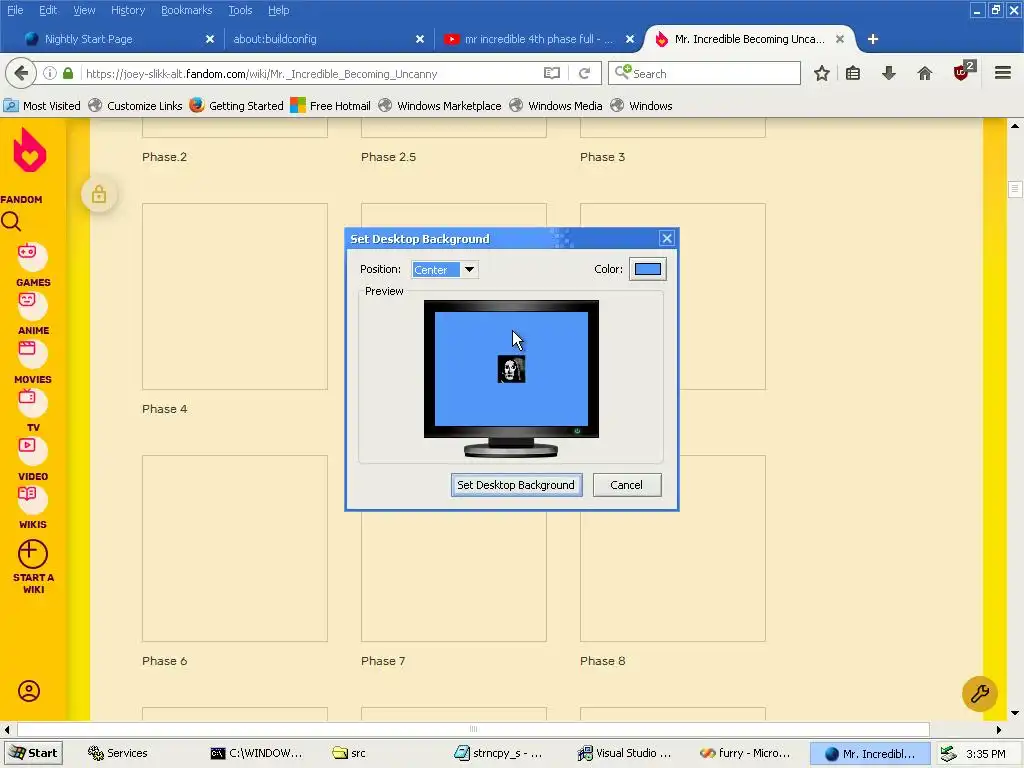The image size is (1024, 768).
Task: Open the TV icon in Fandom sidebar
Action: (x=32, y=402)
